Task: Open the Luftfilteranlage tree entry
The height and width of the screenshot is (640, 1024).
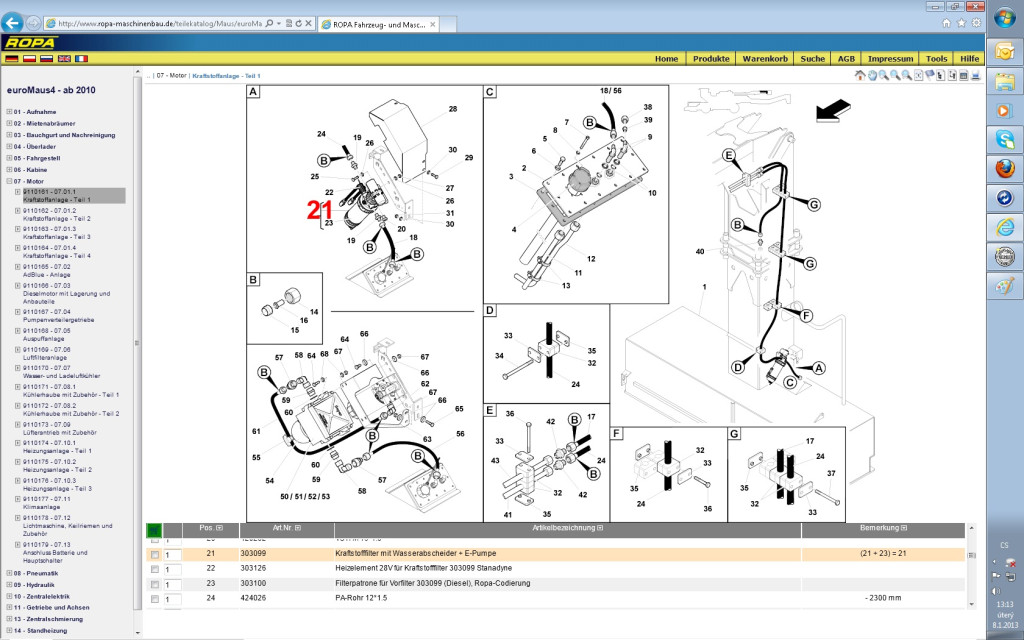Action: [47, 354]
